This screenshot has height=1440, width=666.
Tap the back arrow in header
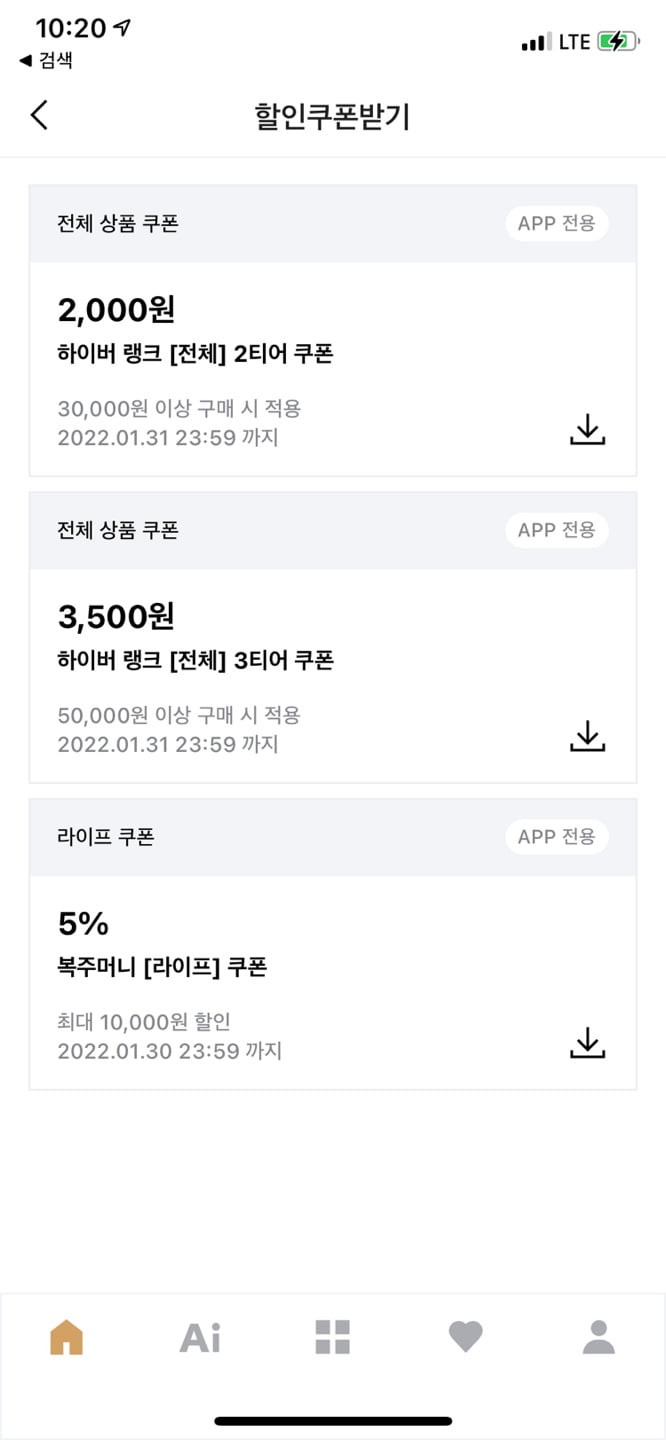[39, 115]
